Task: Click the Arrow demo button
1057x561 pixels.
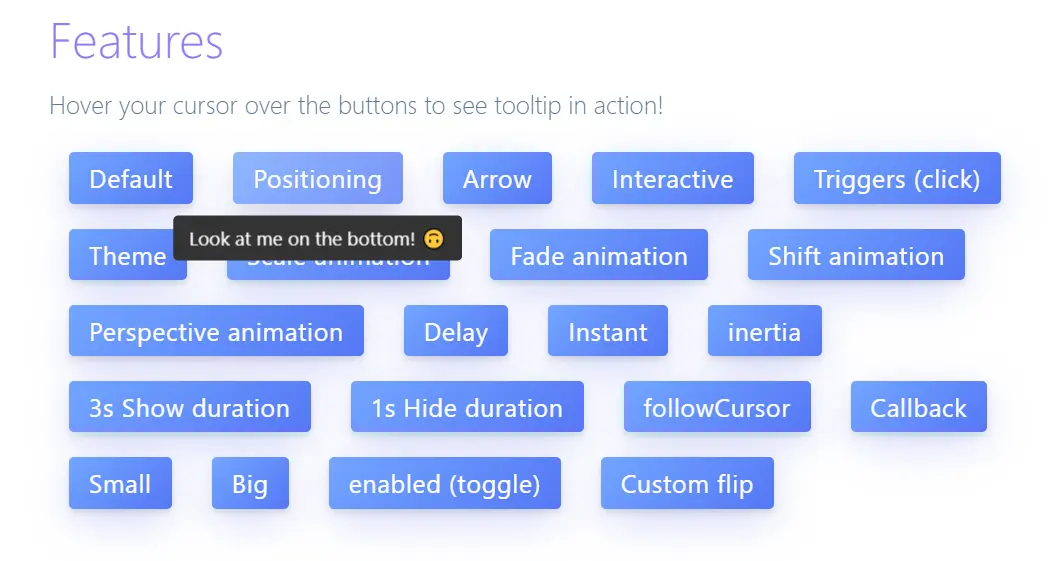Action: pos(497,179)
